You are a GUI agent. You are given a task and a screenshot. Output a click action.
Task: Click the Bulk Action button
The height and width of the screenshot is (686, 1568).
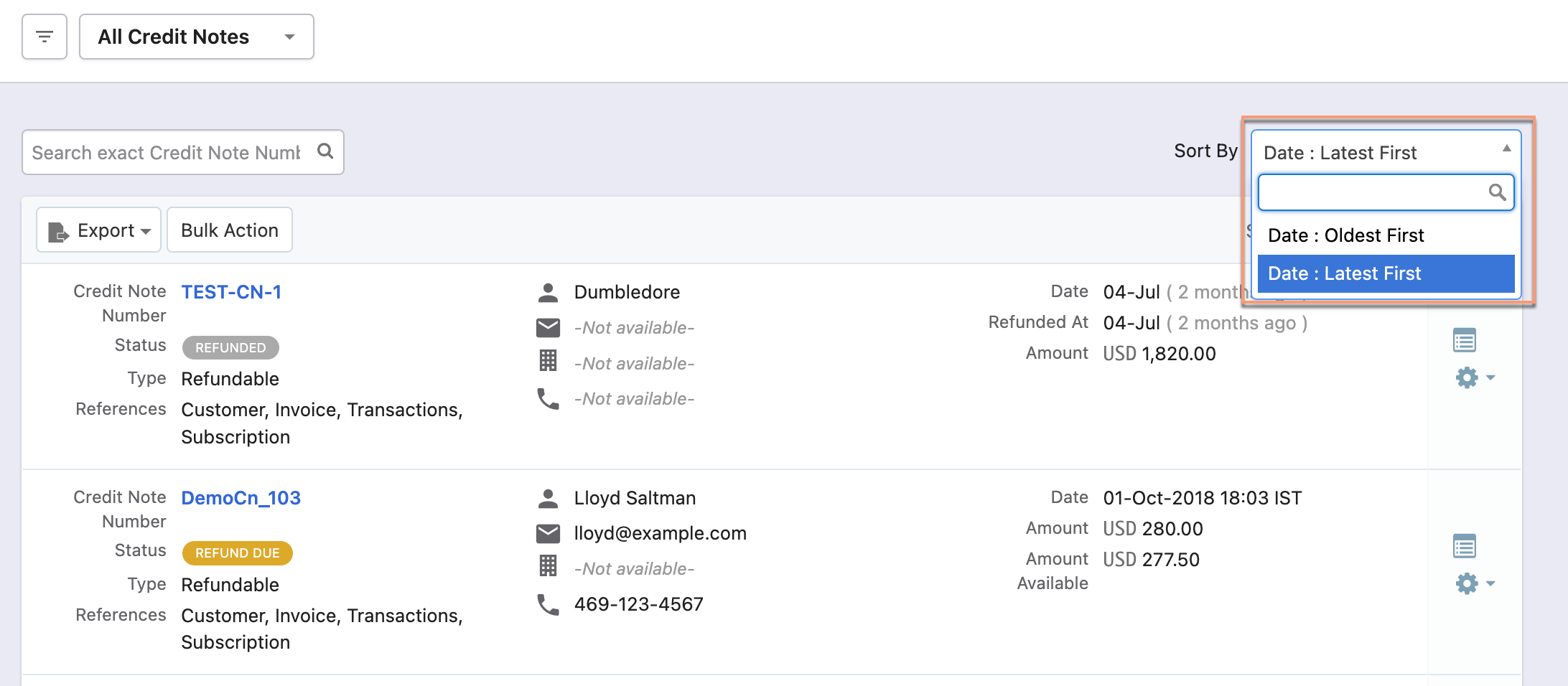click(x=230, y=230)
